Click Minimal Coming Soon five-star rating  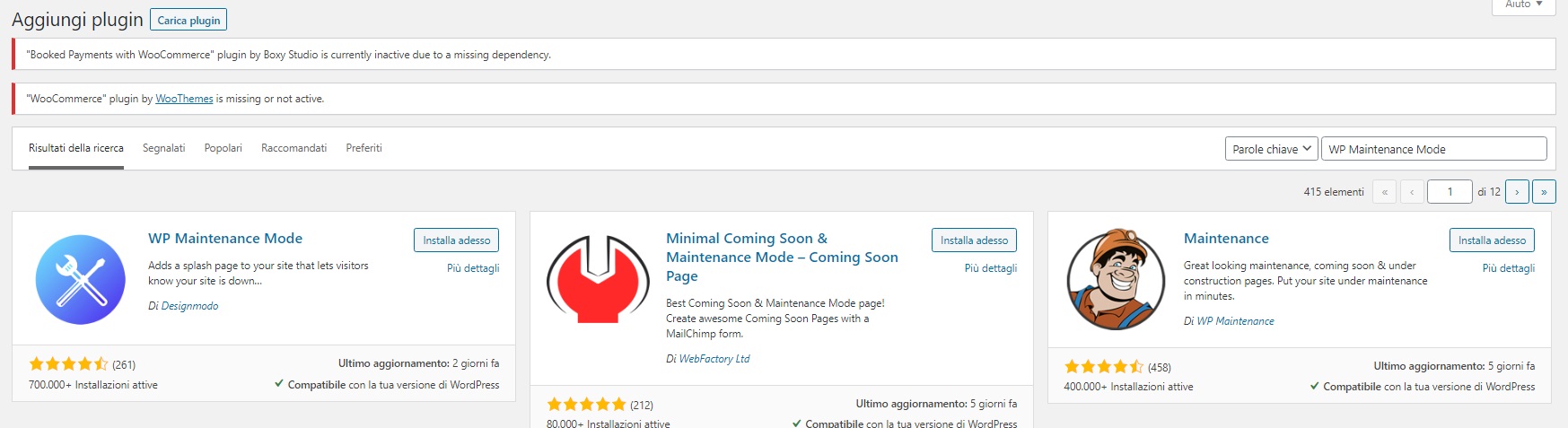point(586,405)
